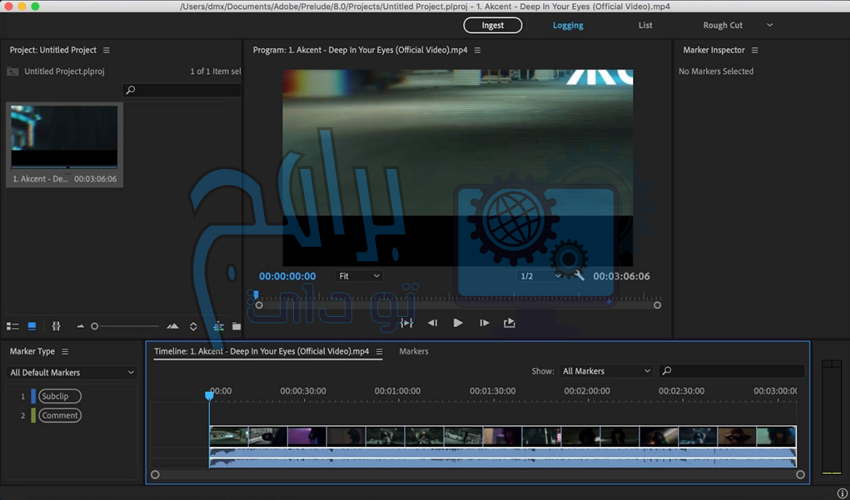Image resolution: width=850 pixels, height=500 pixels.
Task: Click the info icon in status bar
Action: 841,492
